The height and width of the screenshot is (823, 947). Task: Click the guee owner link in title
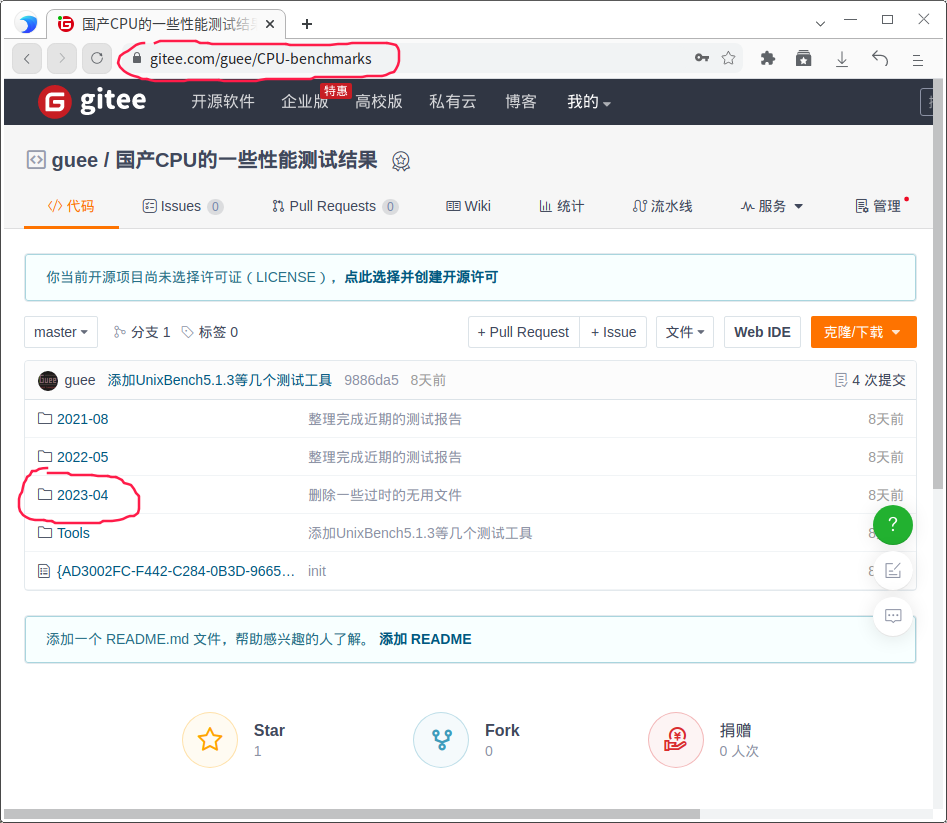point(74,161)
